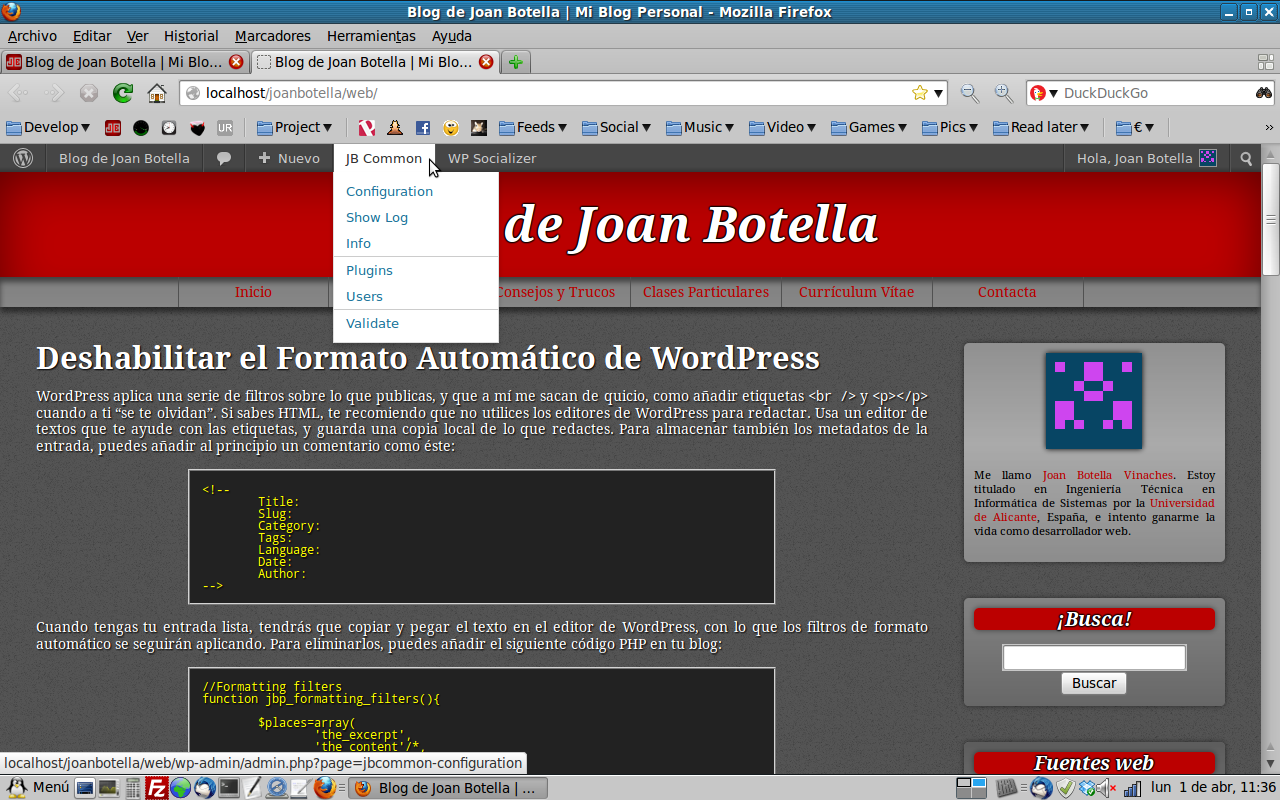1280x800 pixels.
Task: Go to the Firefox home page icon
Action: tap(157, 93)
